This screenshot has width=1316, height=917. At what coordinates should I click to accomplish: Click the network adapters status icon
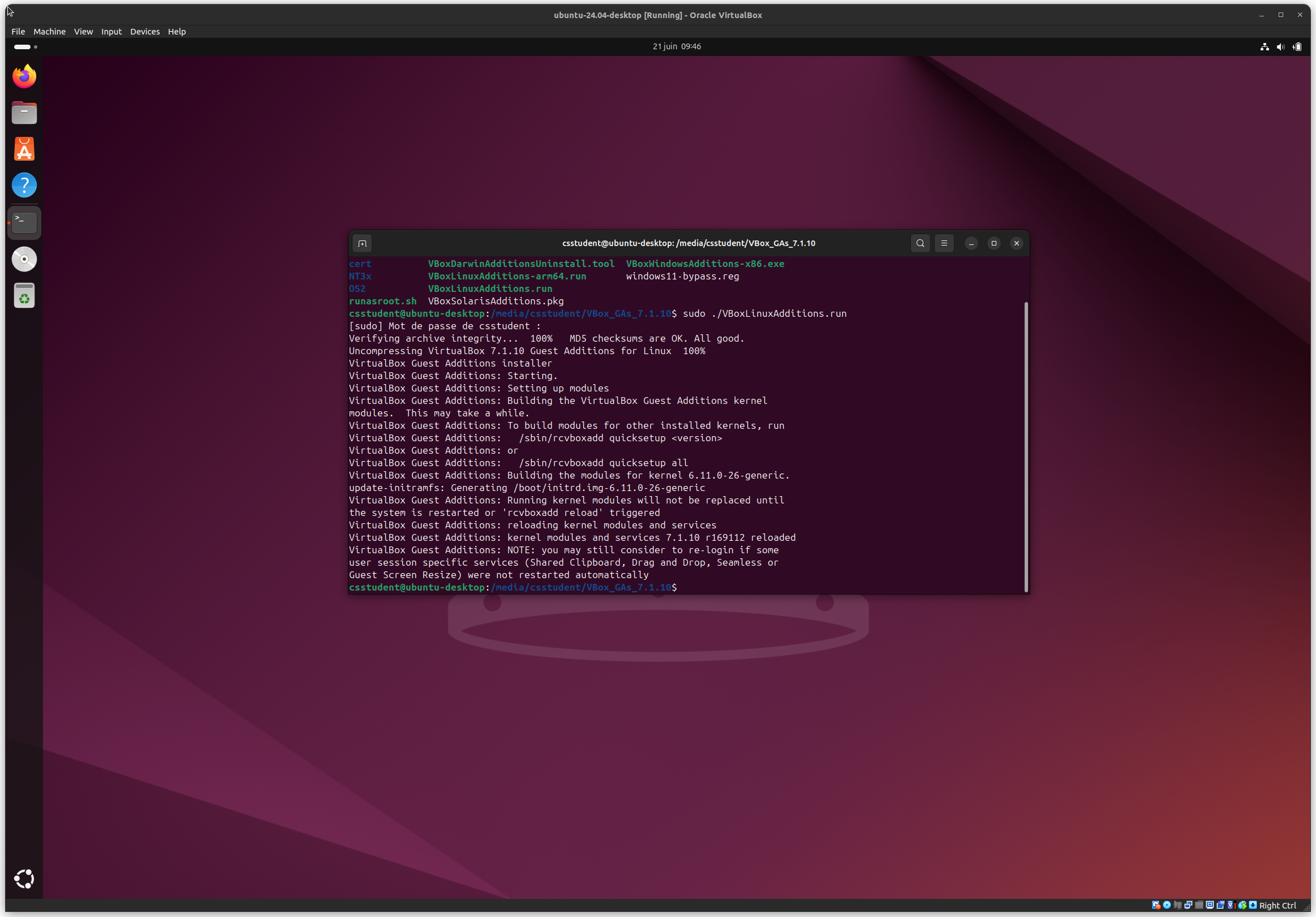click(x=1188, y=905)
